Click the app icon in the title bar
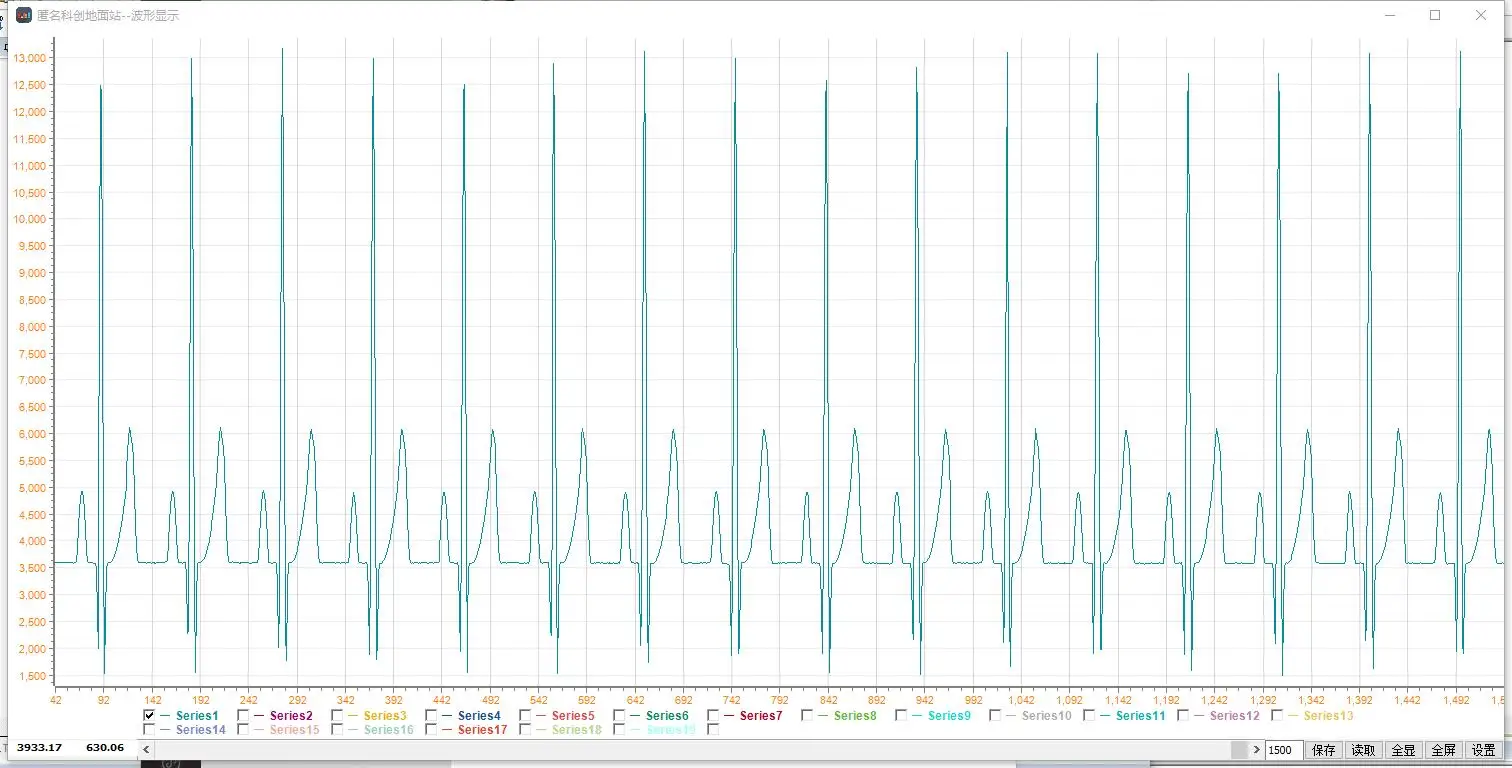This screenshot has height=768, width=1512. click(x=24, y=15)
